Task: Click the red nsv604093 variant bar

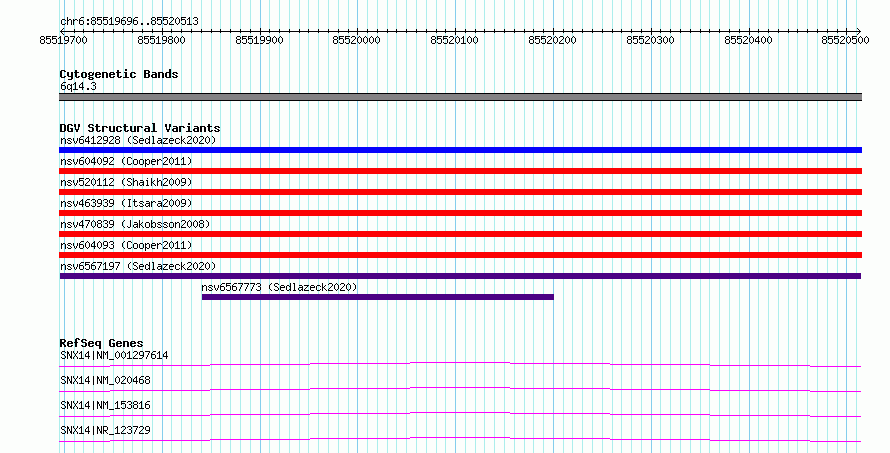Action: click(x=460, y=255)
